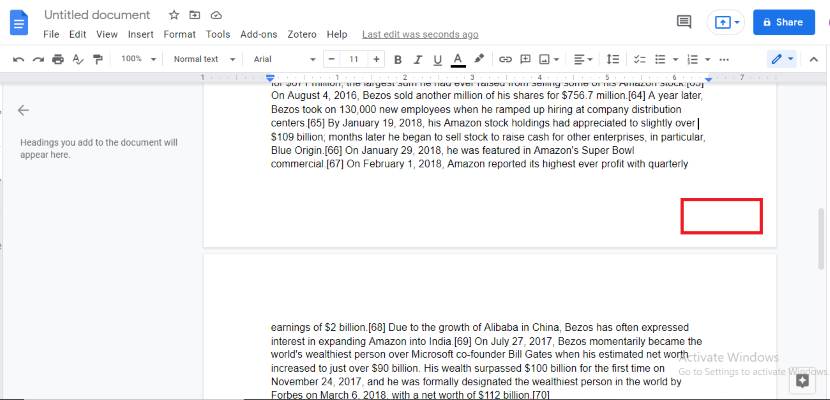This screenshot has width=830, height=400.
Task: Apply a bulleted list
Action: (660, 59)
